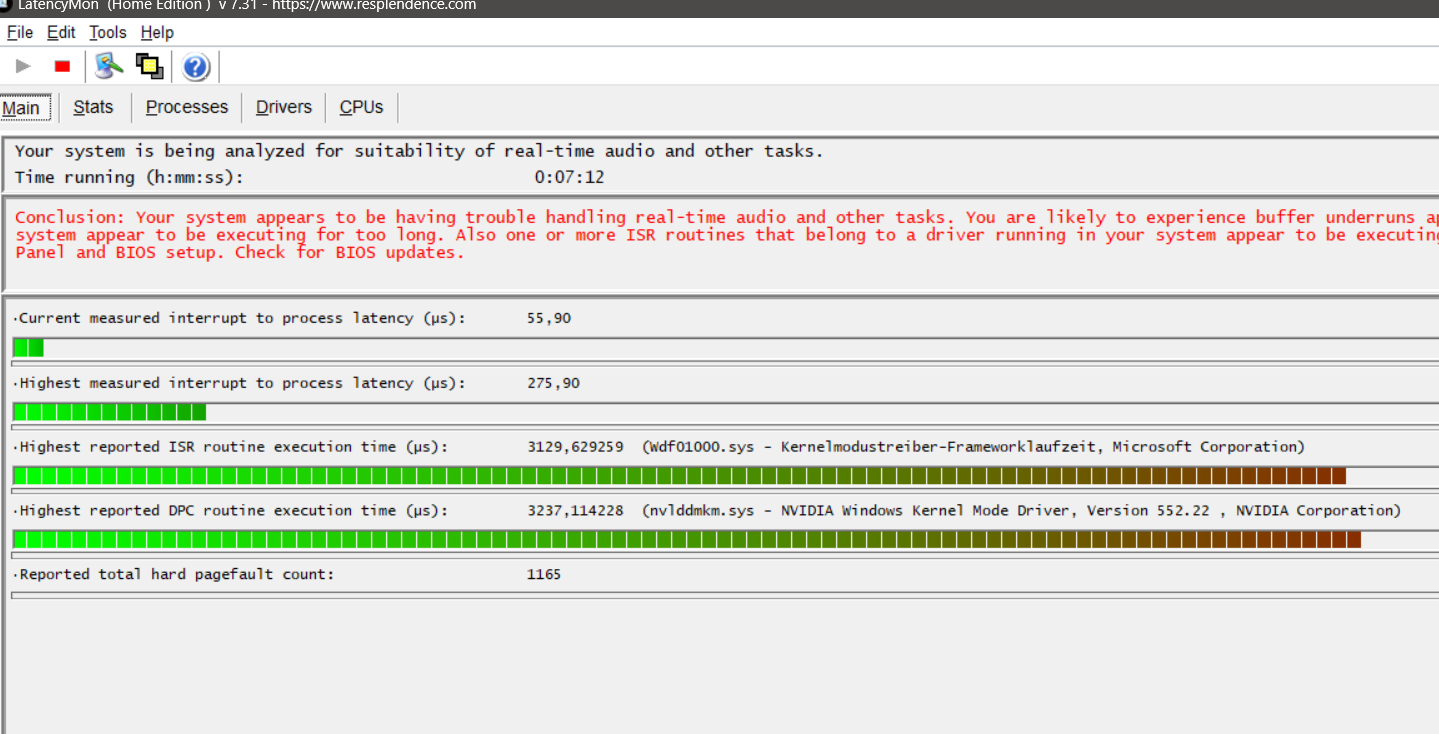Open help via blue question mark icon
The image size is (1439, 734).
tap(196, 67)
